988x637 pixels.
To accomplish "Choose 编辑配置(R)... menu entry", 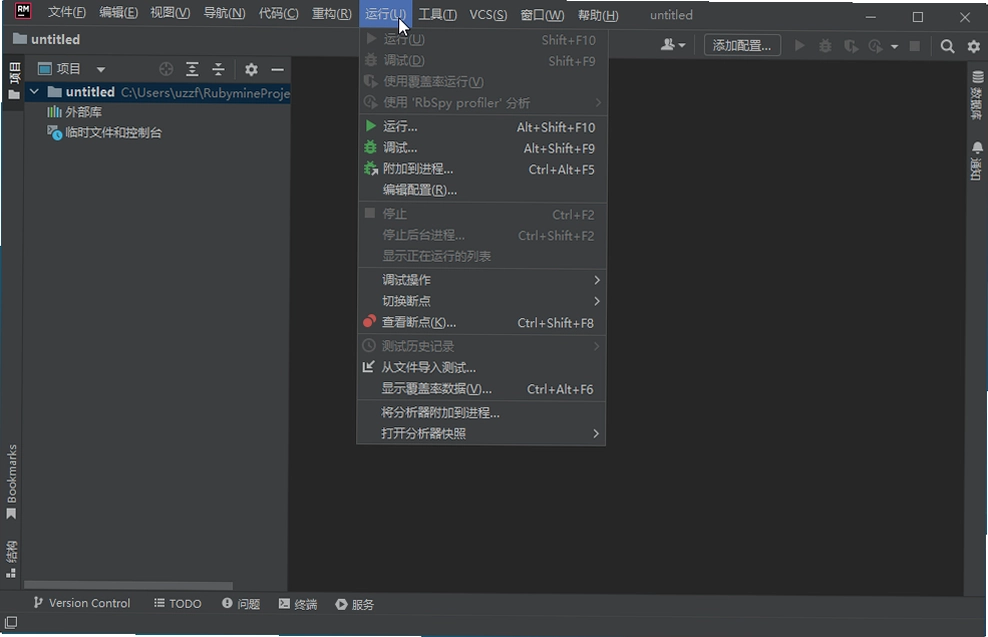I will pos(482,190).
